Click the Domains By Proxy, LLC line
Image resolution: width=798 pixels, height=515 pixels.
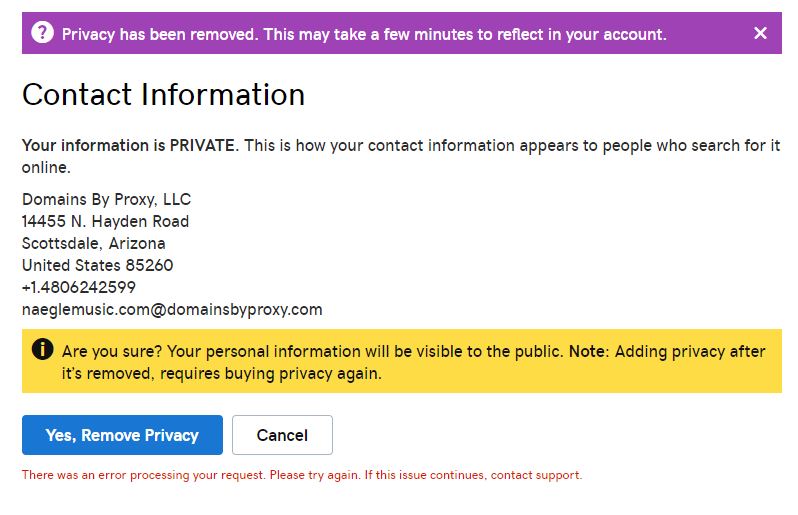tap(106, 199)
